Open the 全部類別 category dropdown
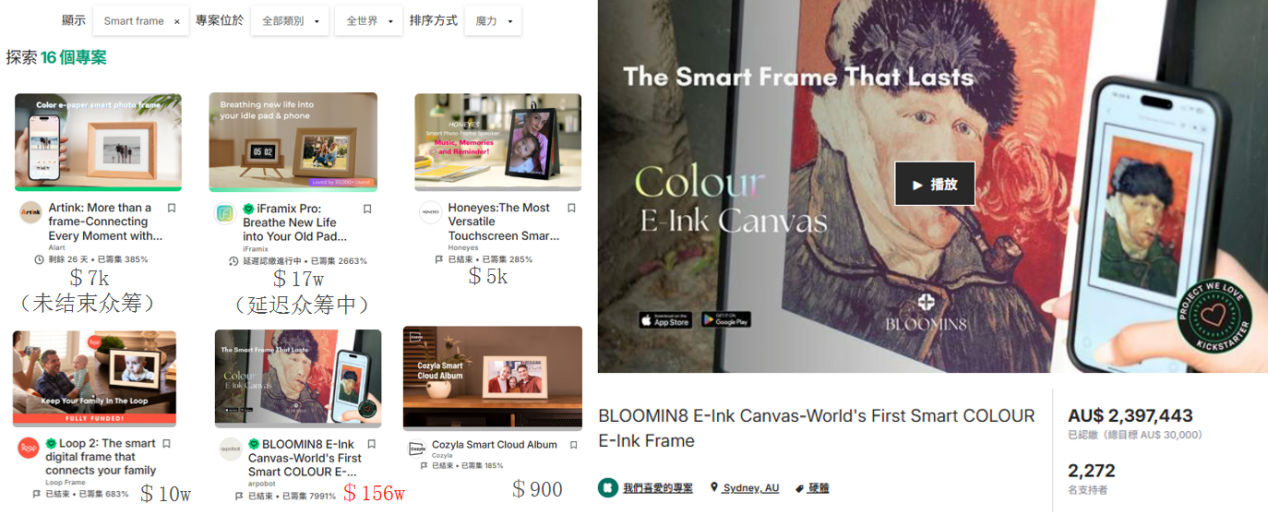The height and width of the screenshot is (515, 1268). pos(290,21)
